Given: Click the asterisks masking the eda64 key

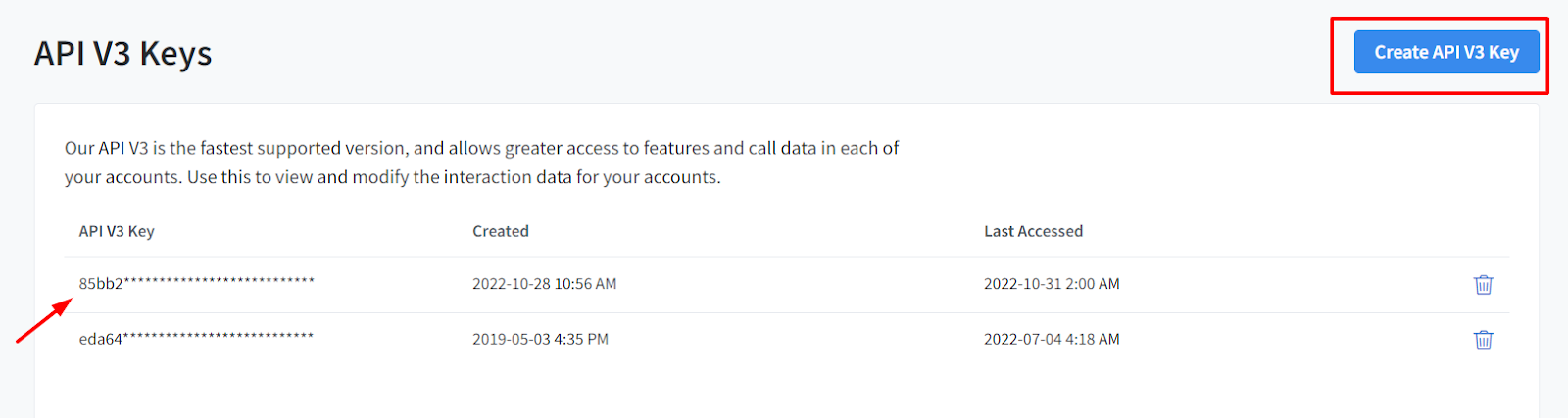Looking at the screenshot, I should 218,337.
